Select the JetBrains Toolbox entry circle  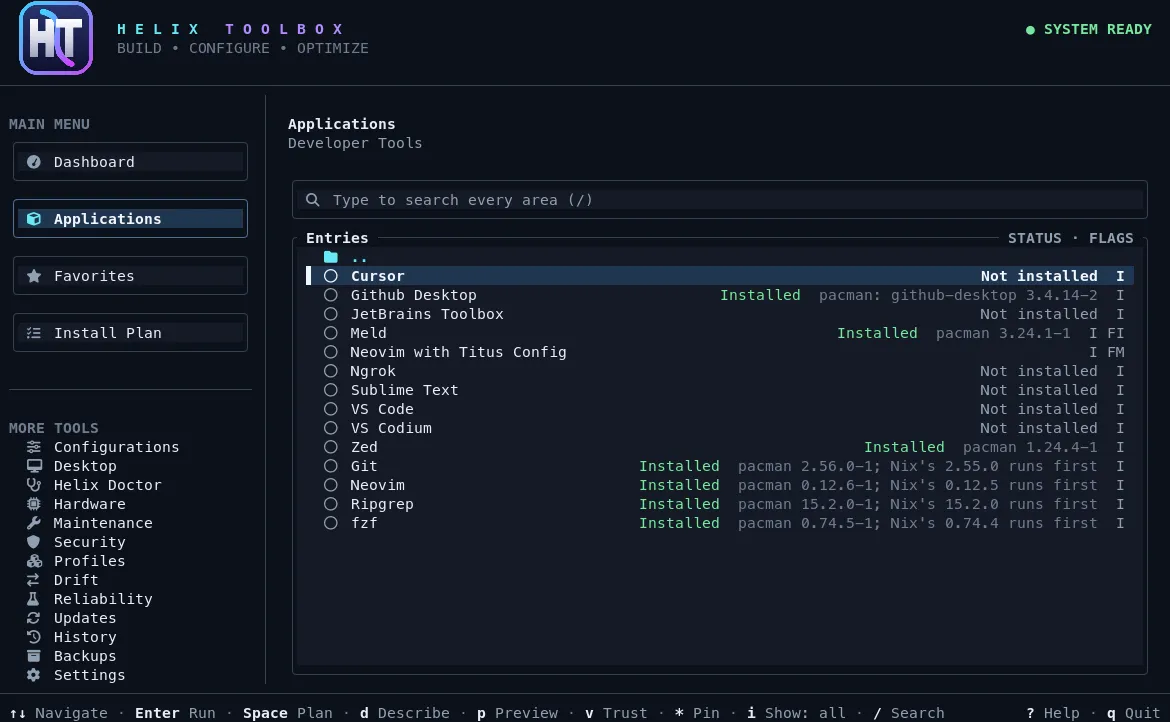click(x=331, y=314)
